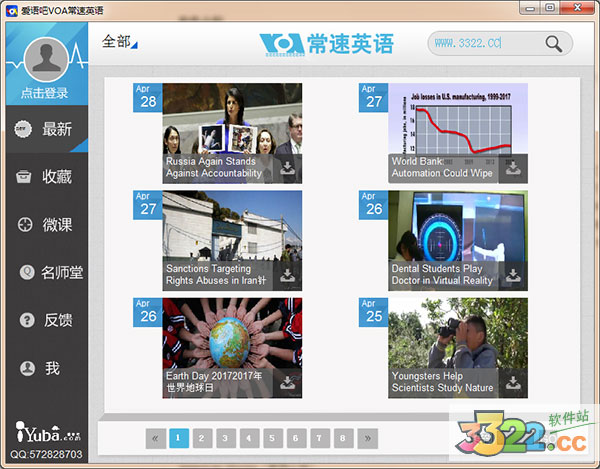Screen dimensions: 600x469
Task: Download Youngsters Help Scientists Study Nature
Action: pyautogui.click(x=513, y=382)
